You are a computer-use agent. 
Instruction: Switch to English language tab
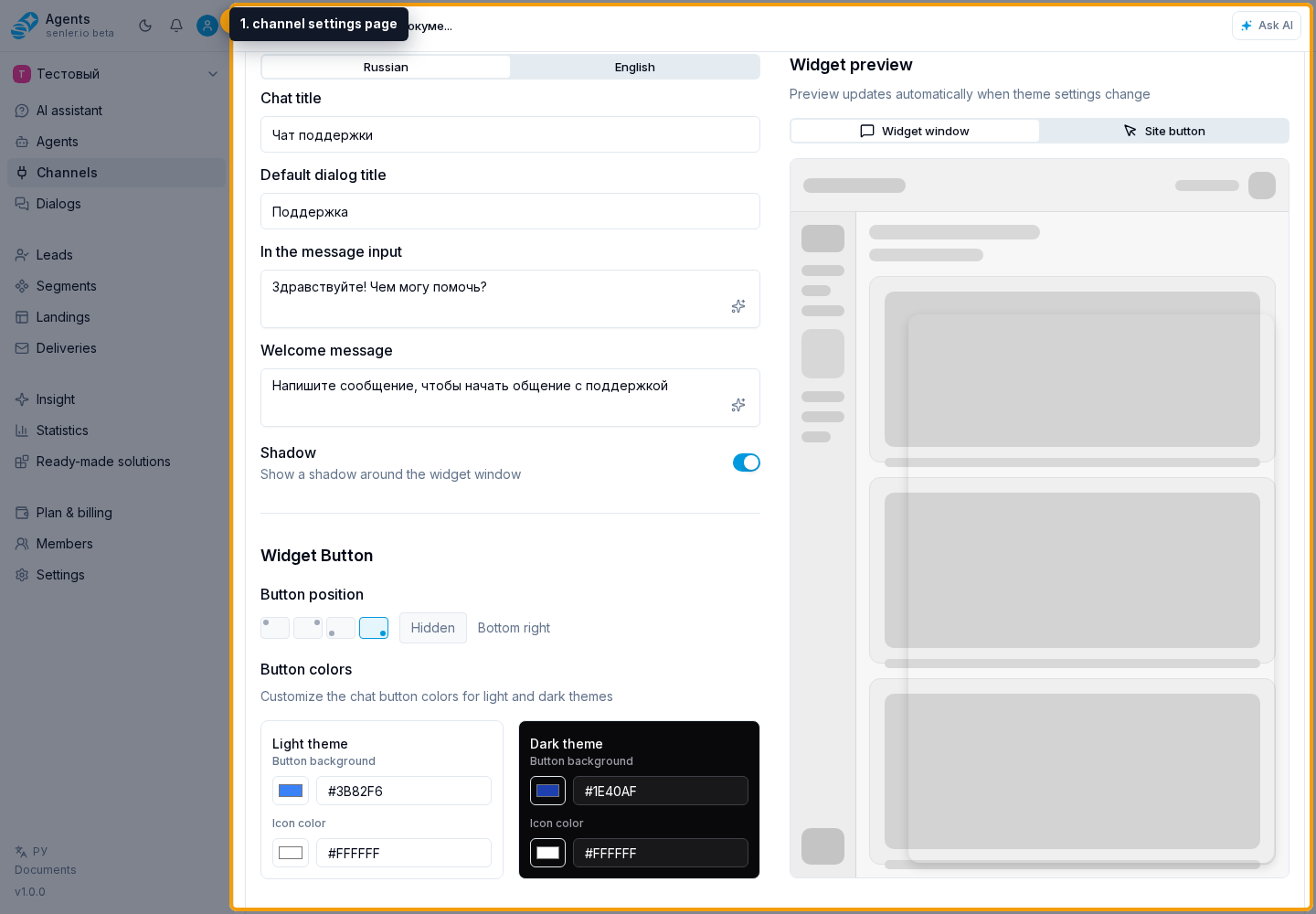pos(634,67)
